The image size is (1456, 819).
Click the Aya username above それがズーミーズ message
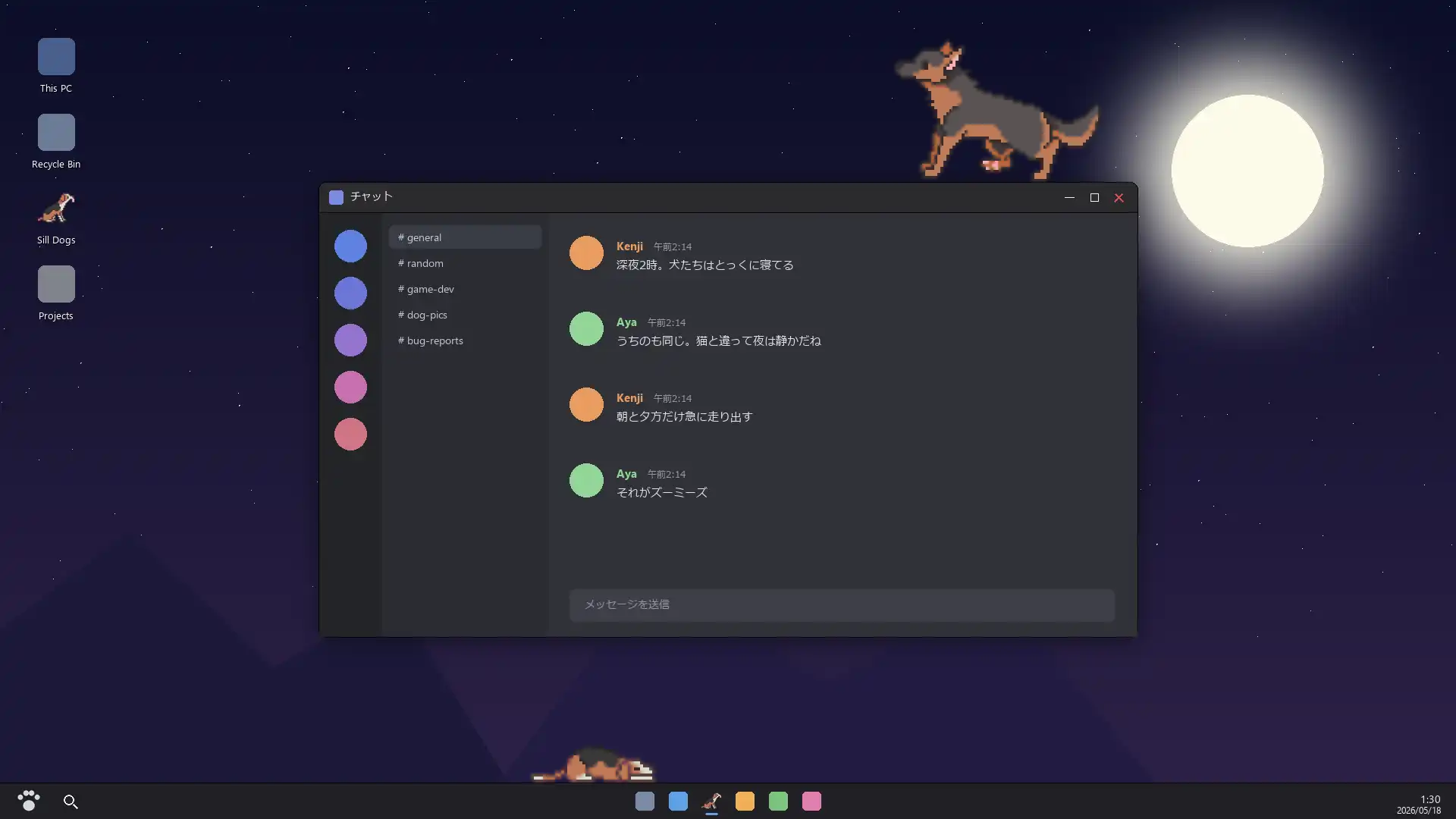pos(626,474)
